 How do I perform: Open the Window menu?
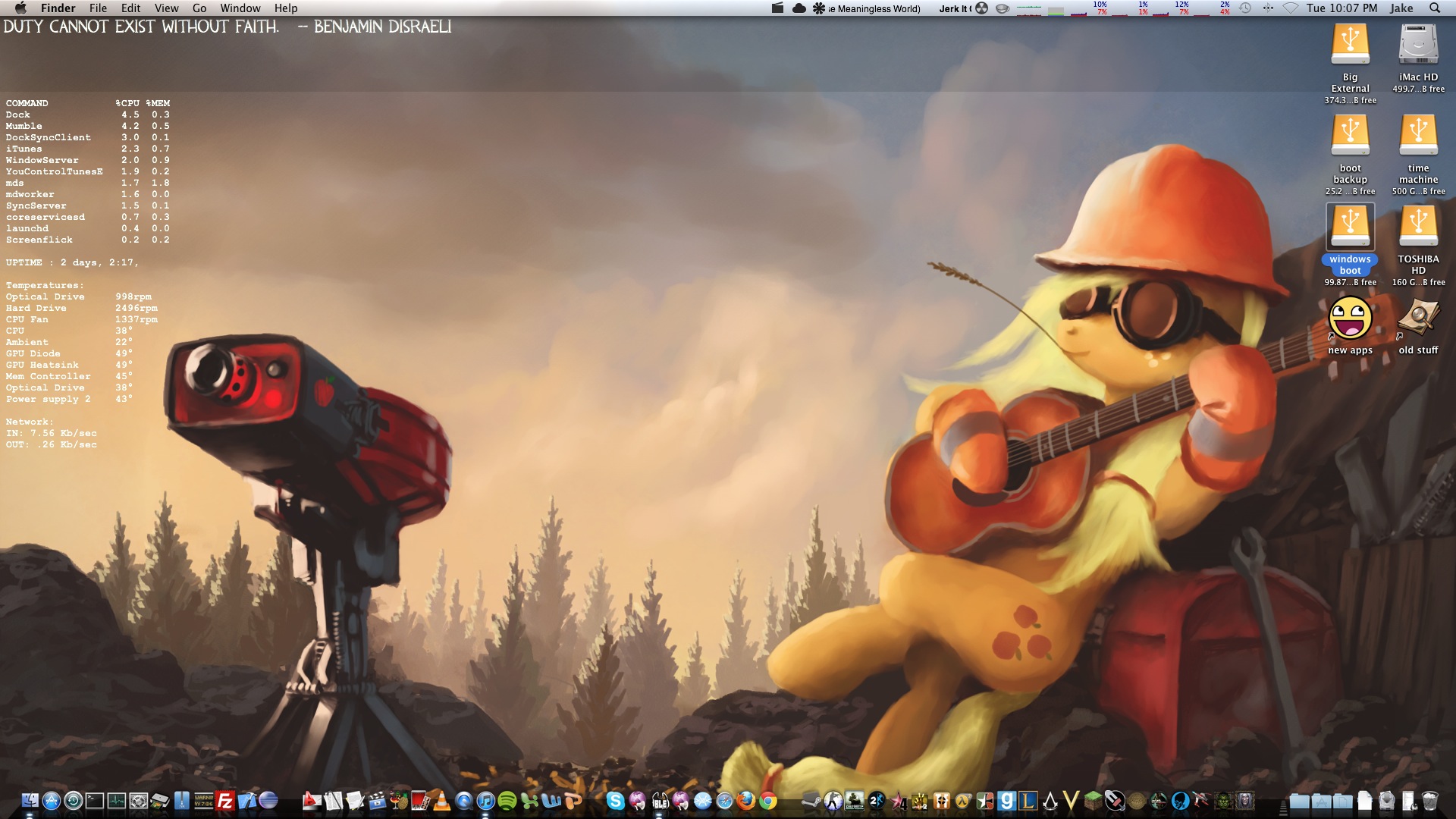tap(240, 8)
